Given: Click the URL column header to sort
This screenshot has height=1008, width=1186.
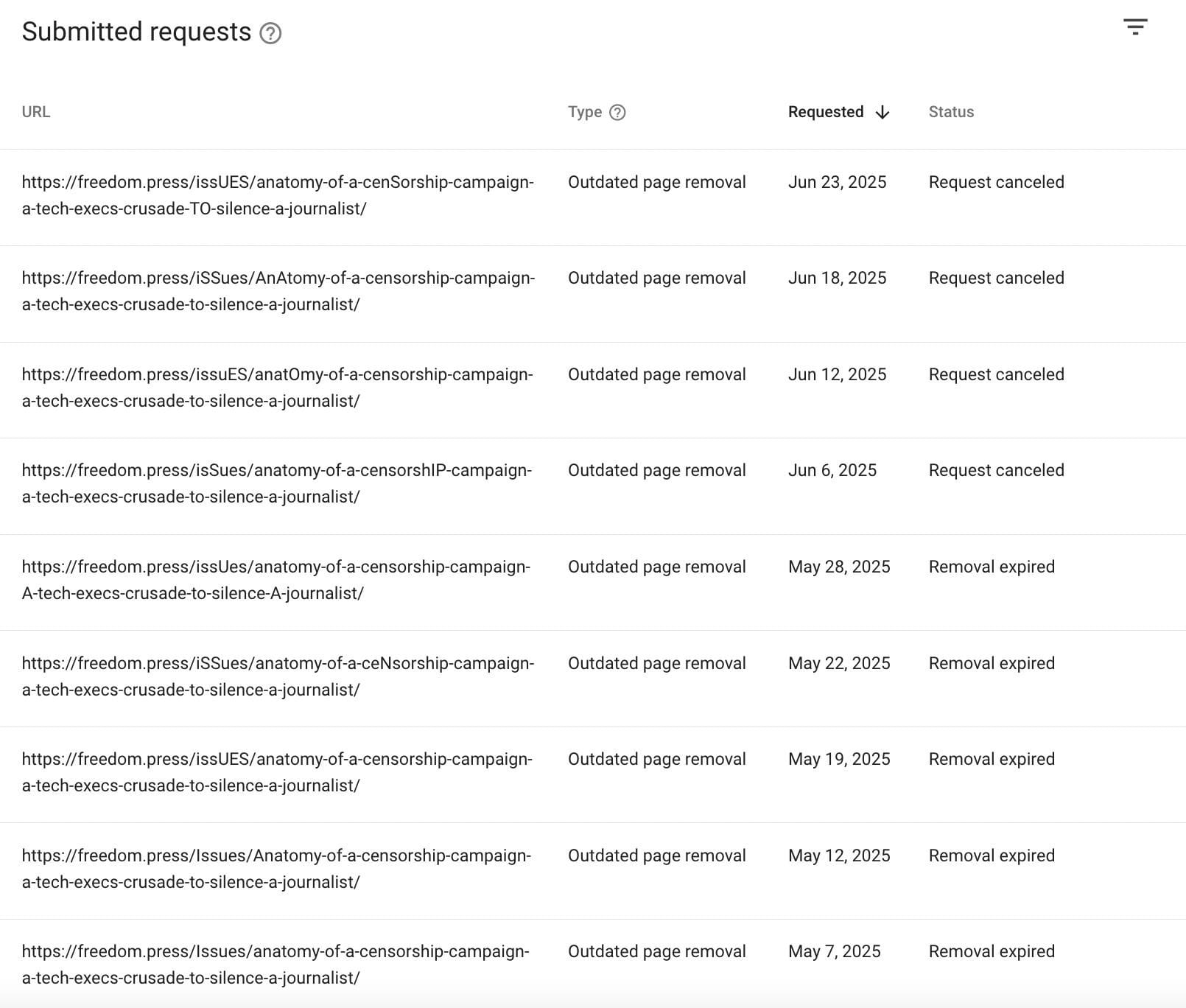Looking at the screenshot, I should coord(35,112).
